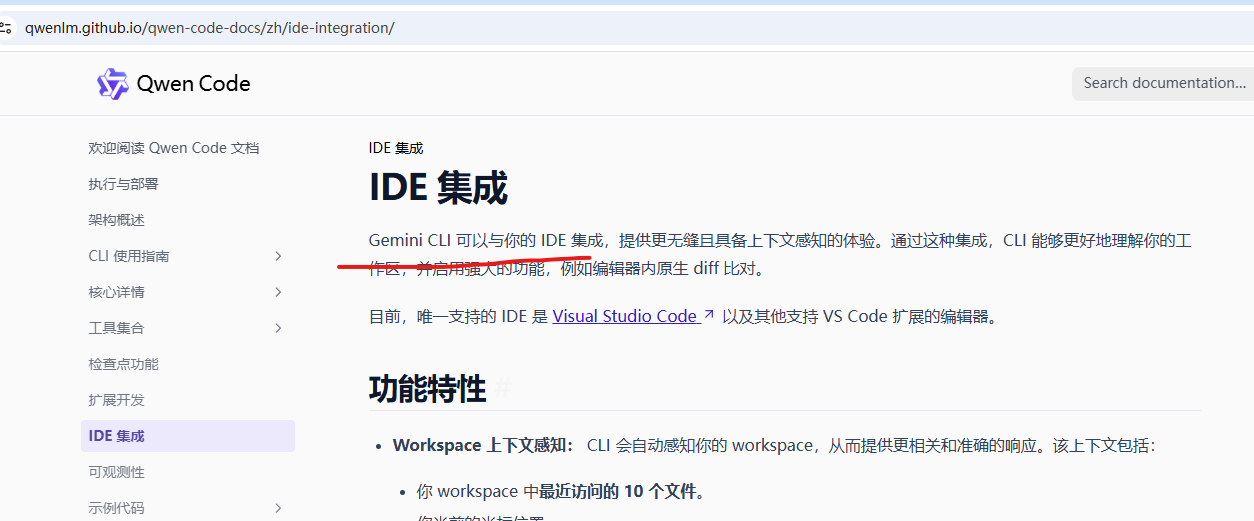The image size is (1254, 521).
Task: Click the browser address bar URL
Action: tap(210, 28)
